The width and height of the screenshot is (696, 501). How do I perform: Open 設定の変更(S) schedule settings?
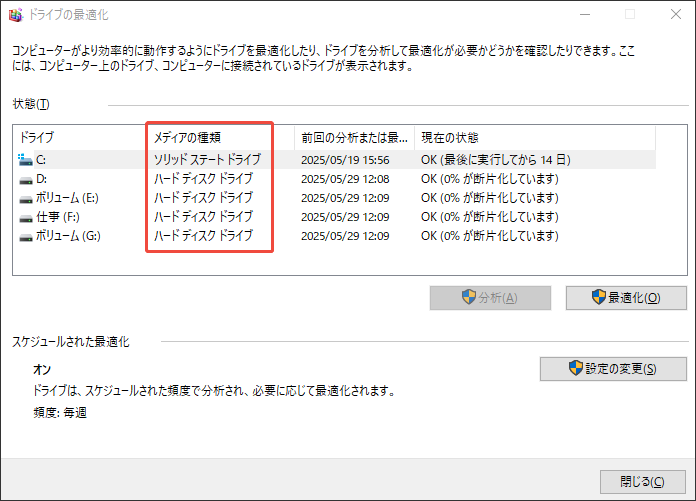pyautogui.click(x=613, y=369)
